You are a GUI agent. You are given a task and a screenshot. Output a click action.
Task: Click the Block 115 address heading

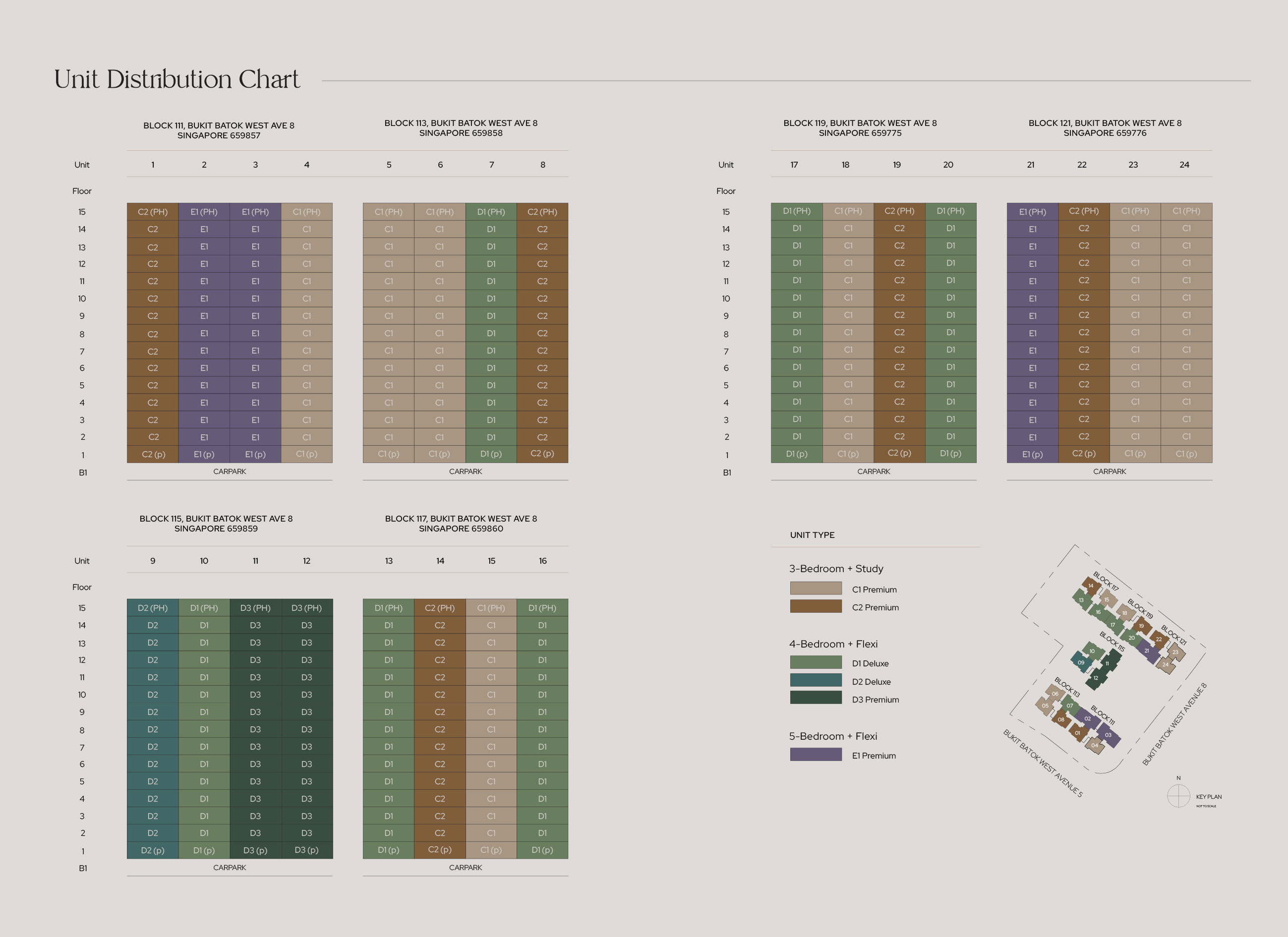click(x=216, y=524)
